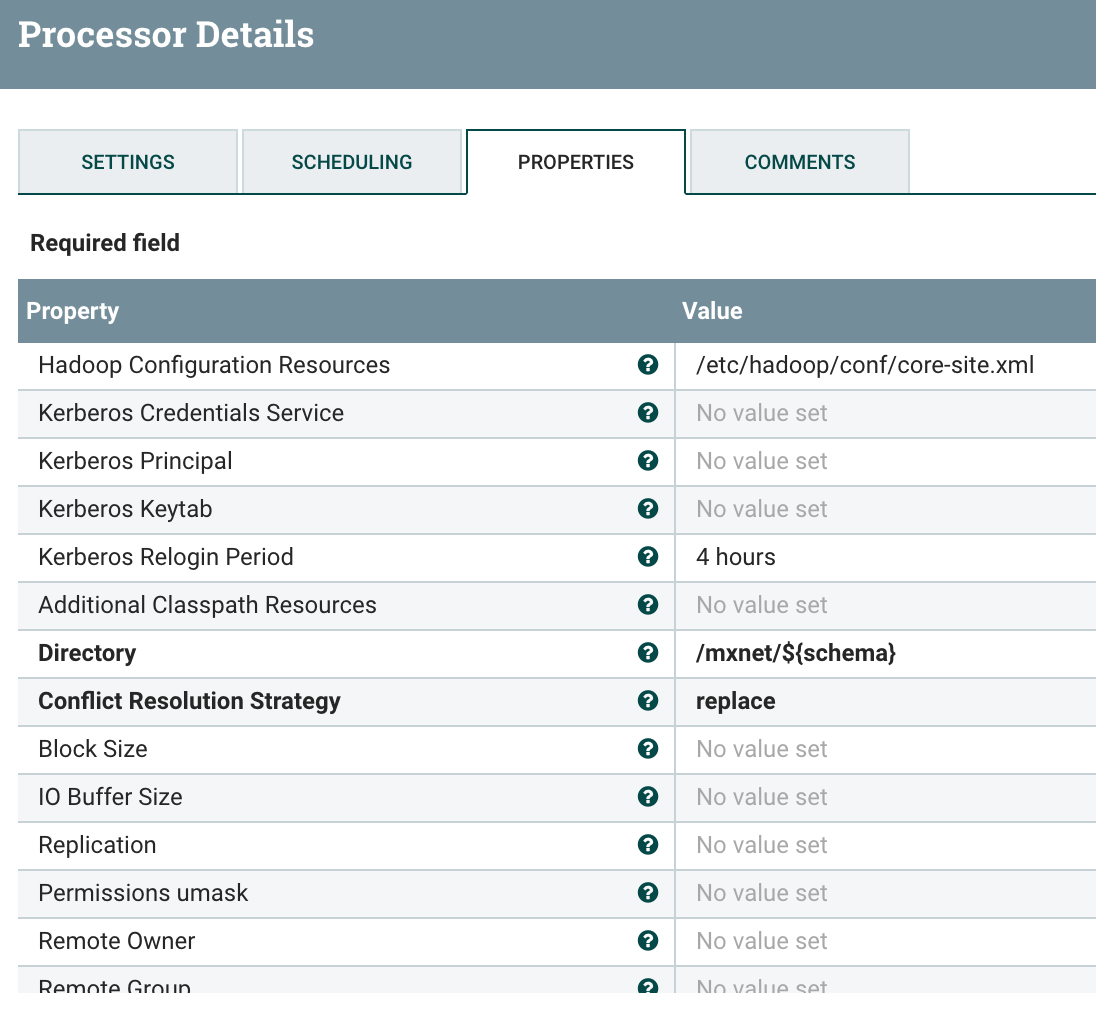
Task: Open the Conflict Resolution Strategy value 'replace'
Action: pyautogui.click(x=736, y=701)
